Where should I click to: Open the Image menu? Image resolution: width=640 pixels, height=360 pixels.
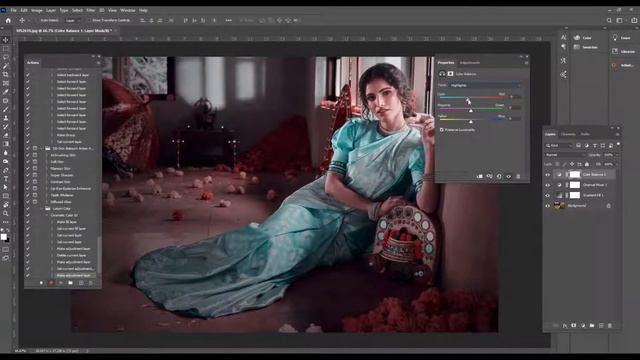tap(37, 10)
